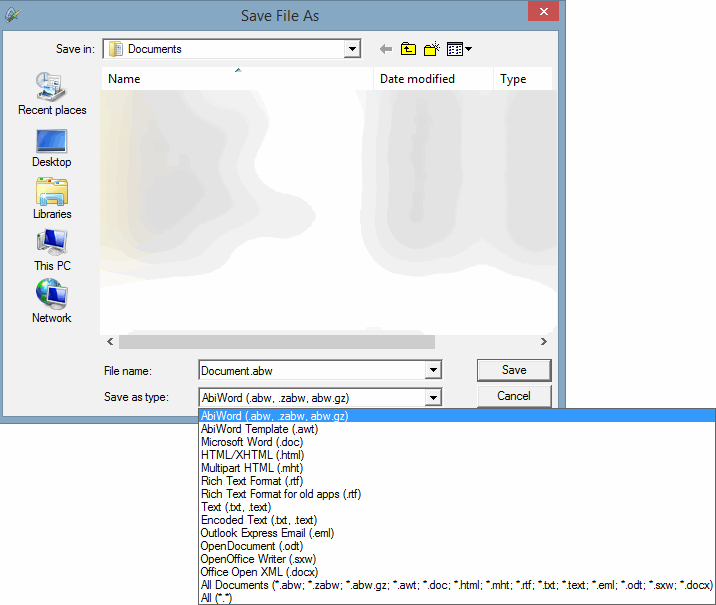Choose Office Open XML (.docx)
Image resolution: width=716 pixels, height=605 pixels.
click(x=457, y=572)
